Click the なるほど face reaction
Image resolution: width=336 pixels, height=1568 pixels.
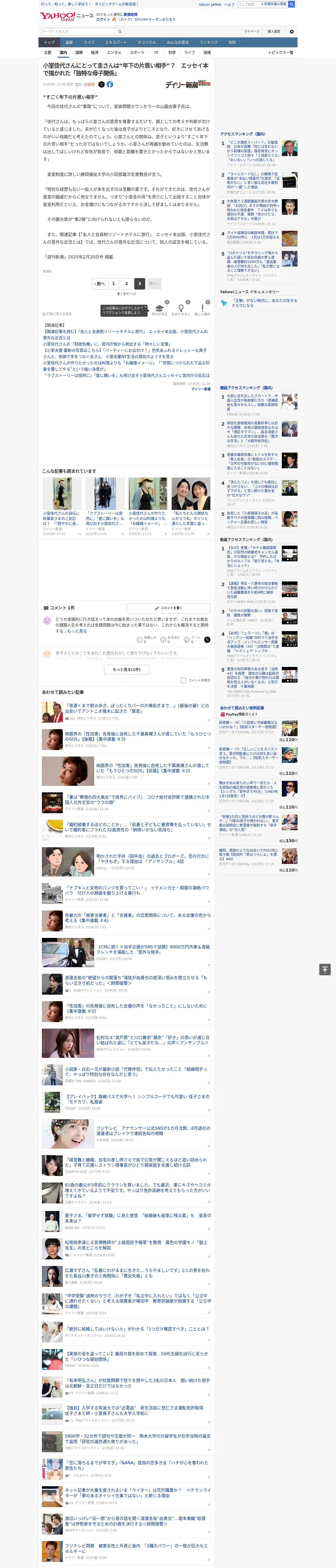(164, 639)
